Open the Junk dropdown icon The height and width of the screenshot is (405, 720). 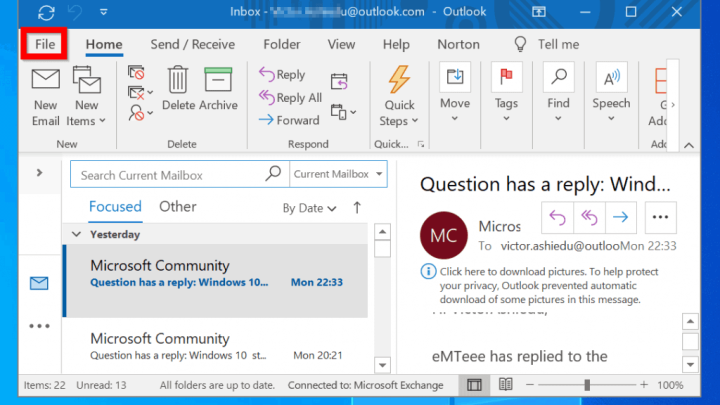(140, 113)
